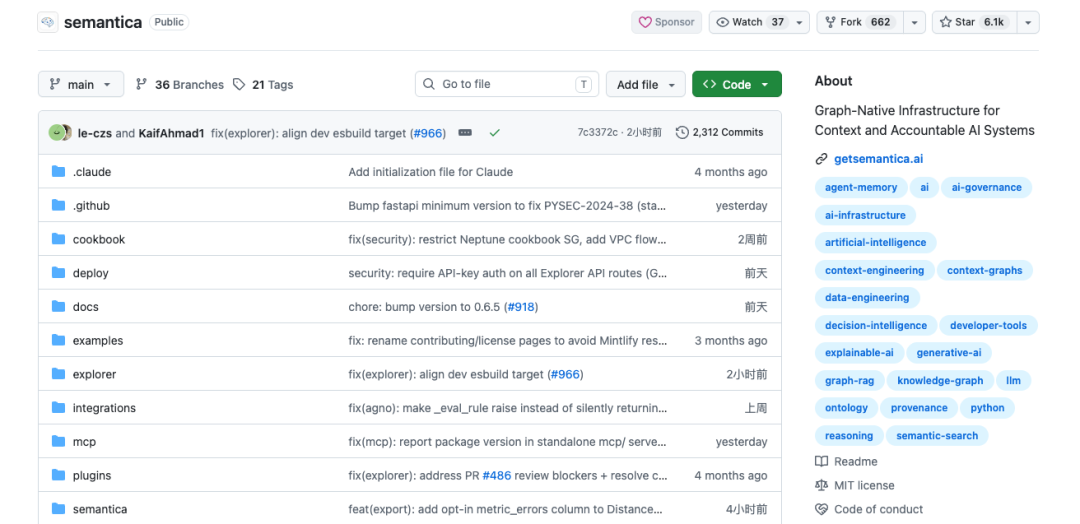This screenshot has height=524, width=1080.
Task: Click the Watch button with eye icon
Action: tap(749, 22)
